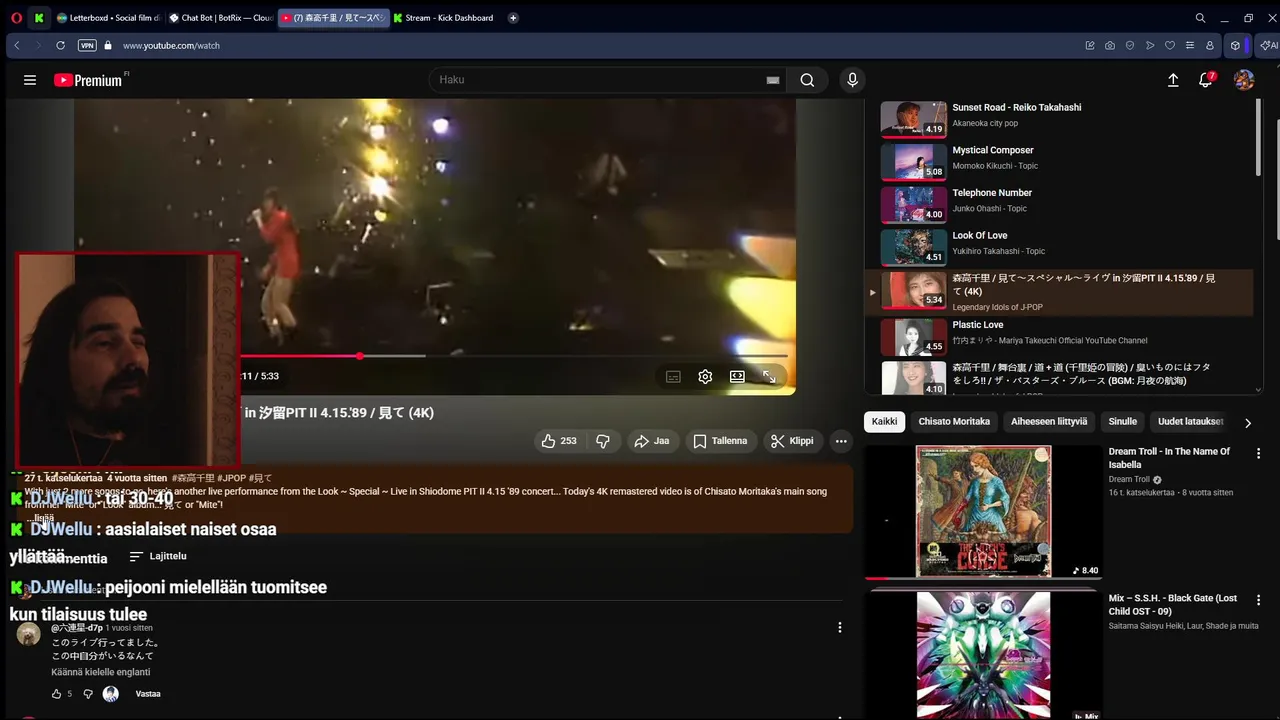Select the Aiheeseen liittyviä chip
This screenshot has height=720, width=1280.
pyautogui.click(x=1049, y=422)
